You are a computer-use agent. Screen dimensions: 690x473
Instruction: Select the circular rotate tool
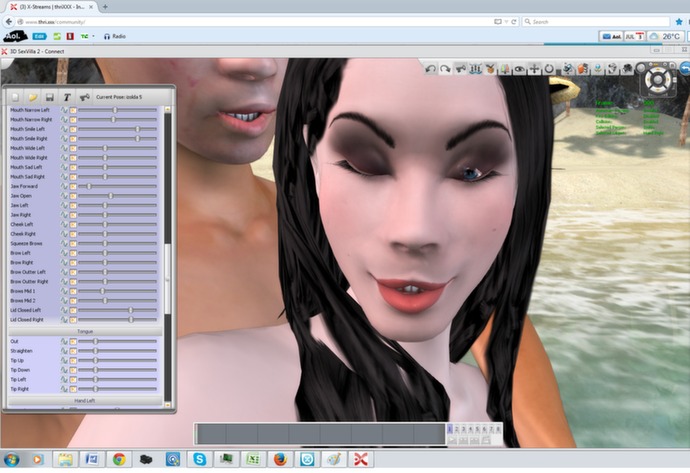click(549, 69)
